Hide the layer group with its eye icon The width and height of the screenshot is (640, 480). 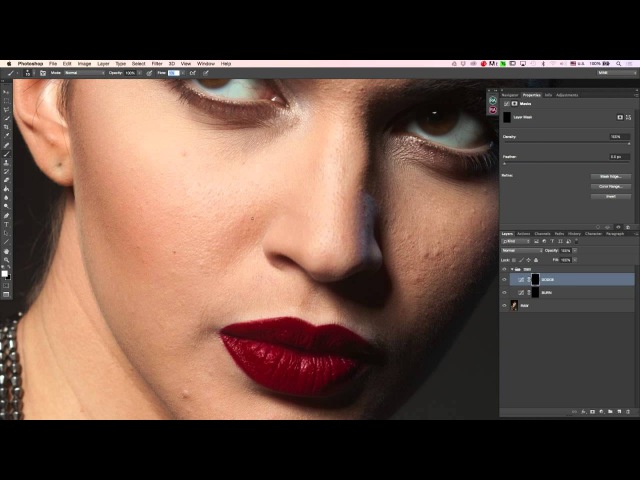504,269
